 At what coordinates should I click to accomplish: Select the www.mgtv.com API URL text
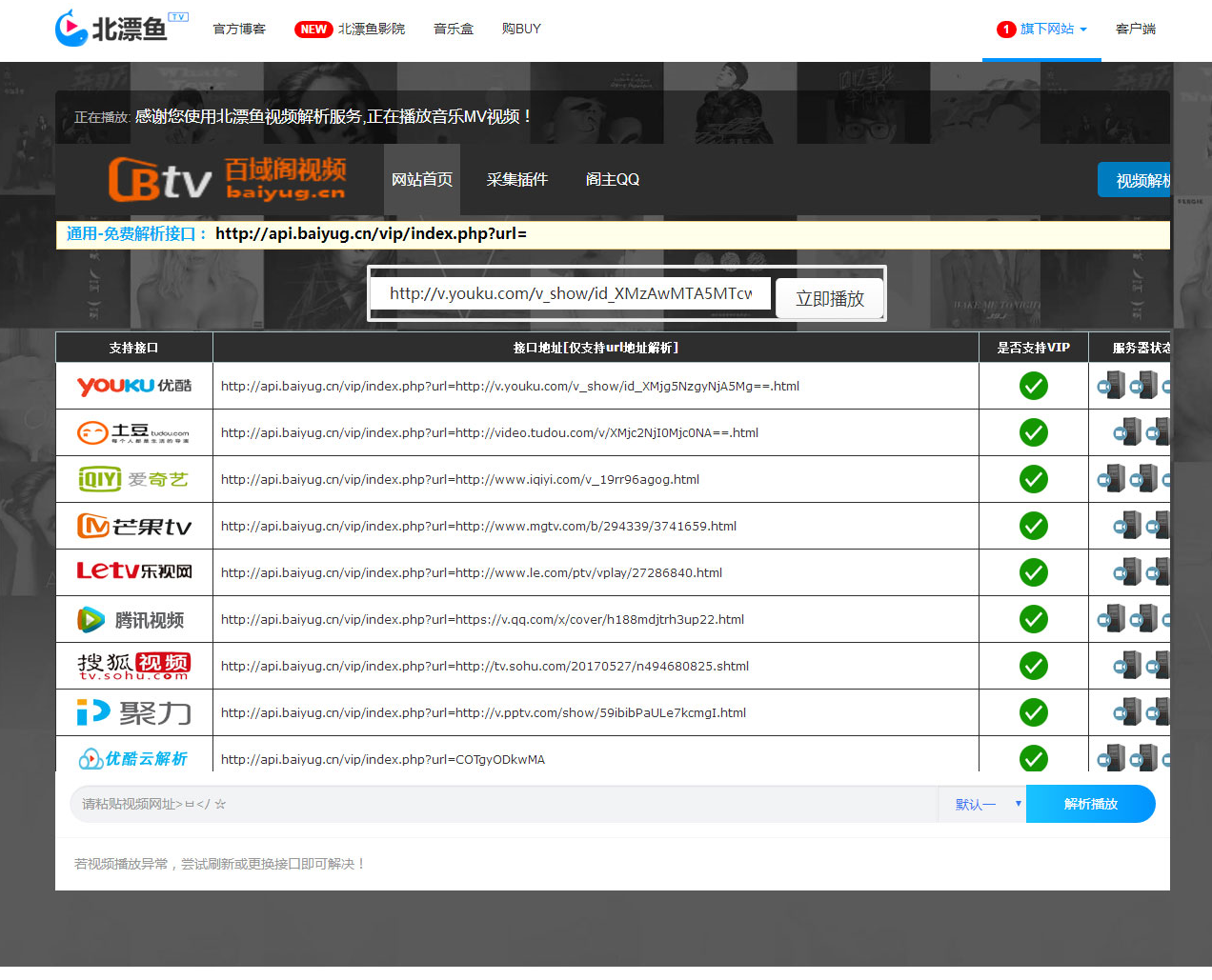click(x=478, y=526)
